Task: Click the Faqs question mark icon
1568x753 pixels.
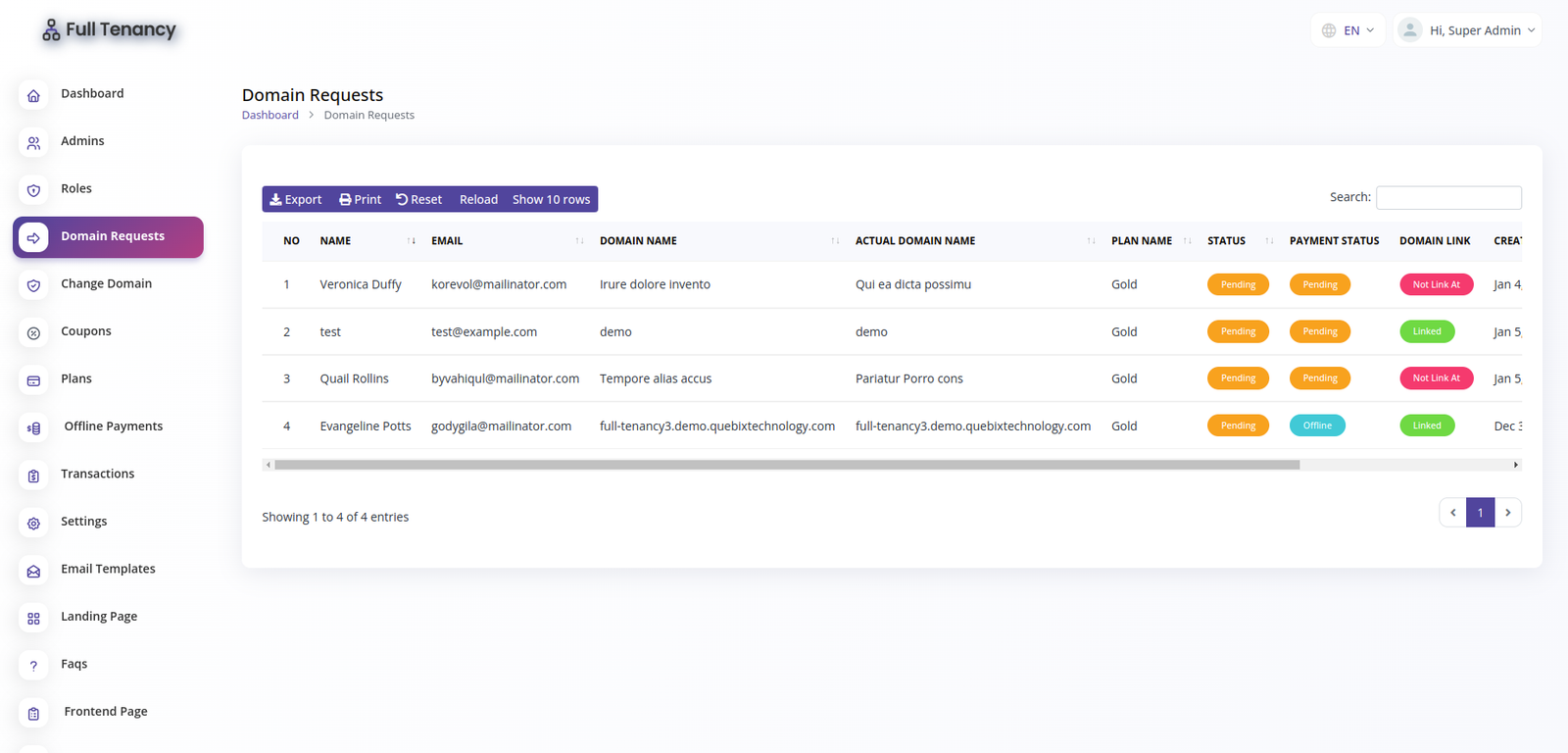Action: [33, 666]
